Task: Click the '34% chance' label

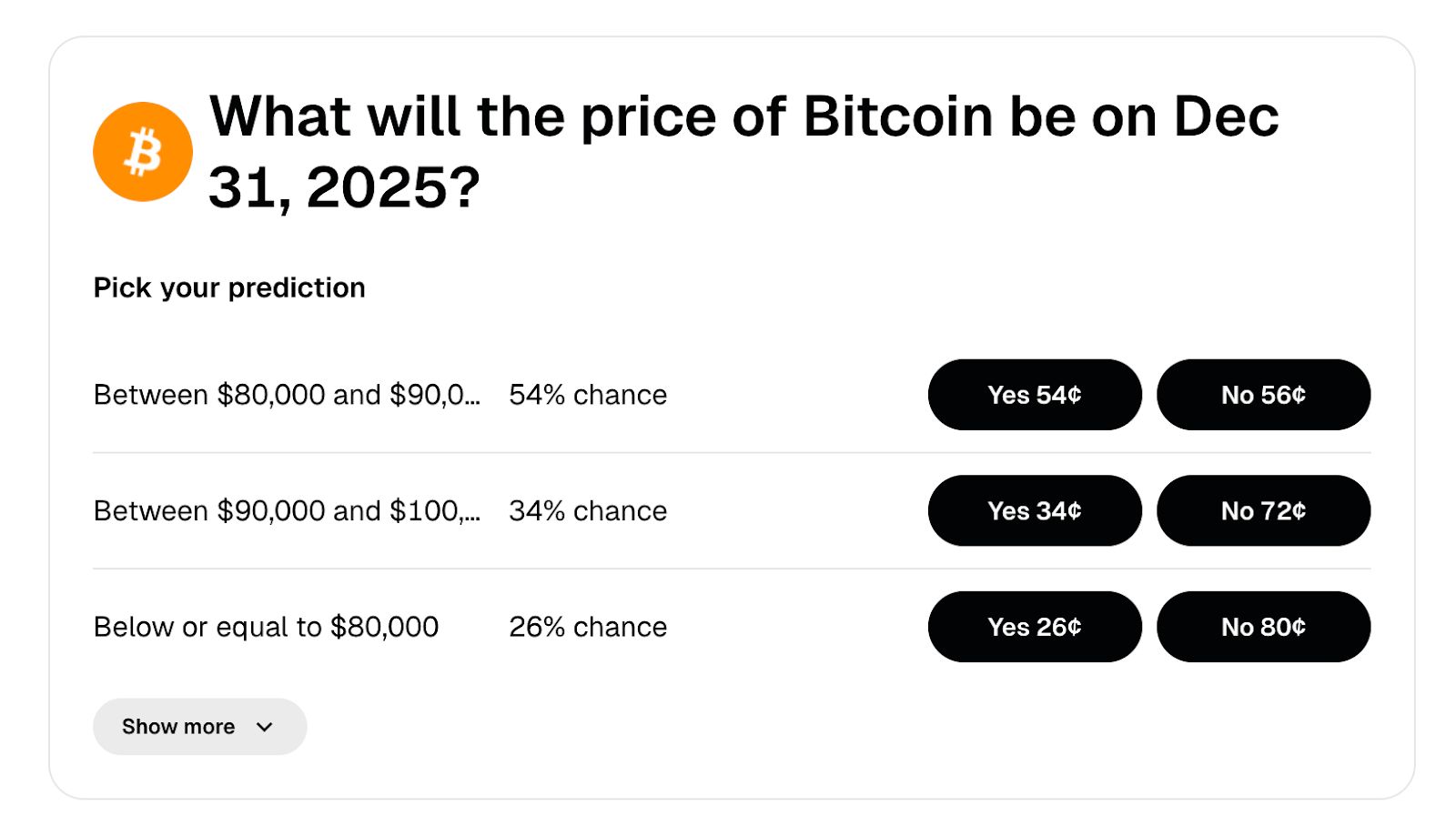Action: pyautogui.click(x=587, y=510)
